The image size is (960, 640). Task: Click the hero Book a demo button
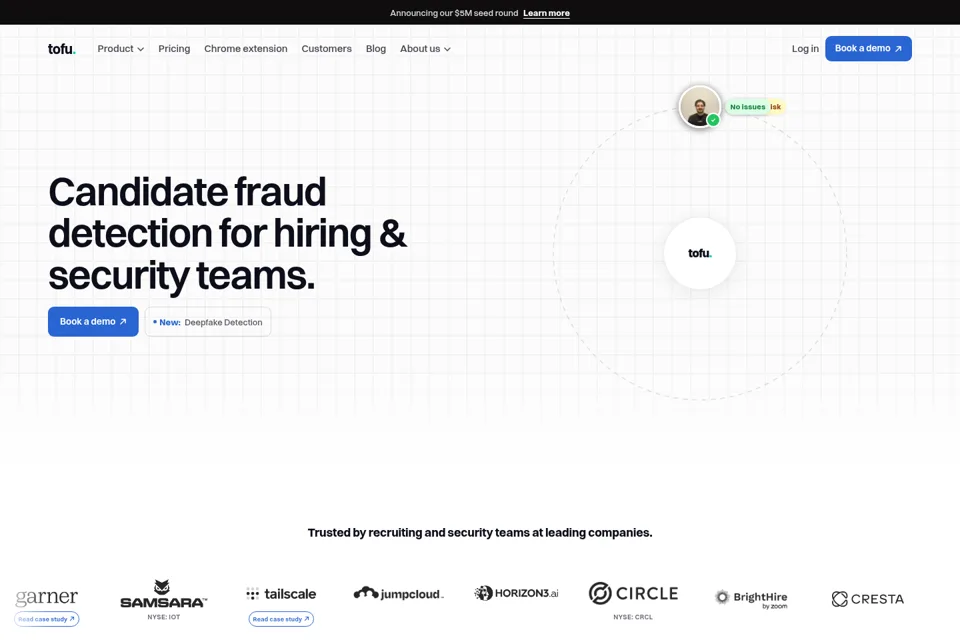93,322
